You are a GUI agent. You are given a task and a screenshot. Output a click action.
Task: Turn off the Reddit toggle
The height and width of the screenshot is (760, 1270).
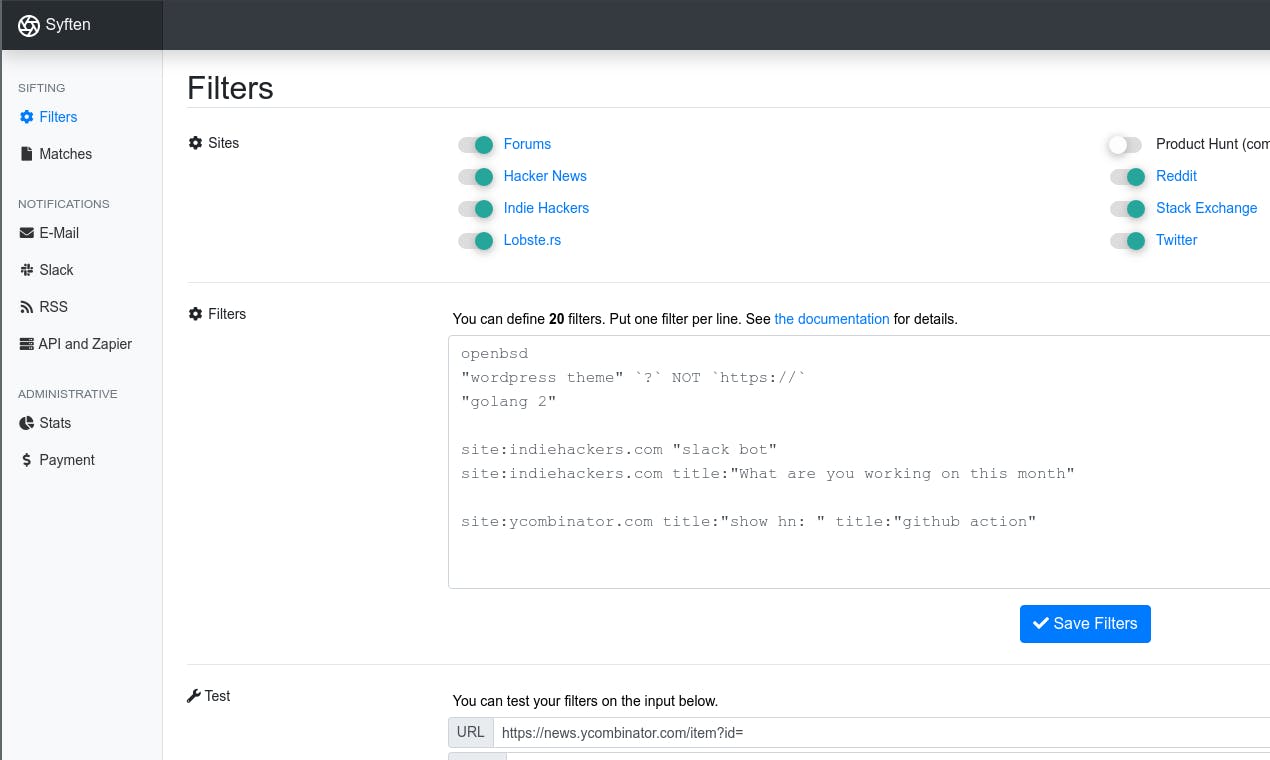(x=1128, y=177)
